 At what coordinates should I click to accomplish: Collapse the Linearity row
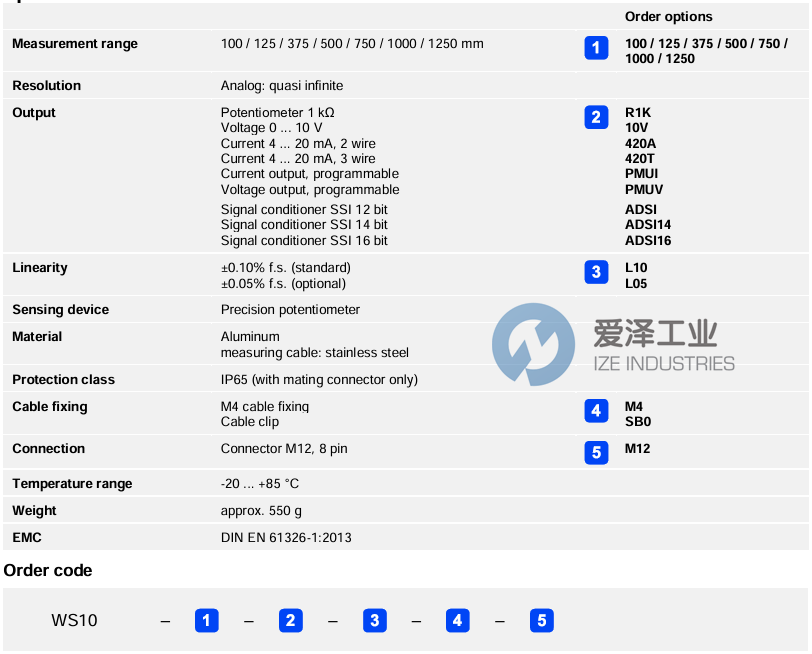[40, 267]
